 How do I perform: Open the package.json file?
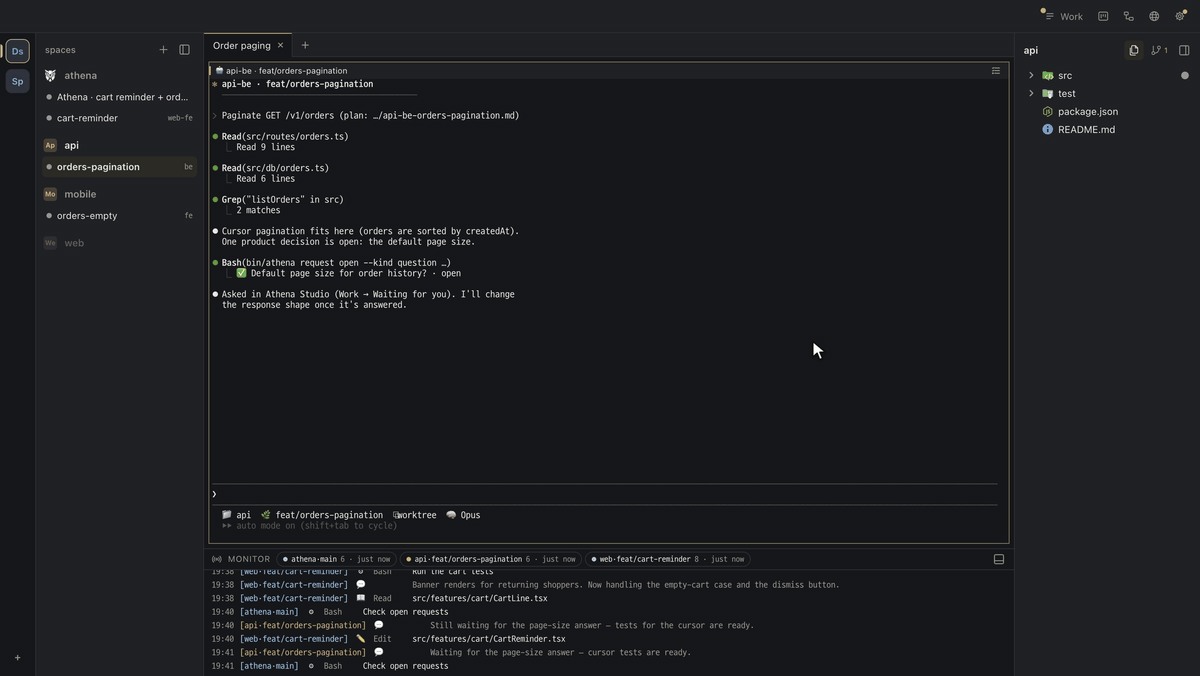[x=1088, y=111]
